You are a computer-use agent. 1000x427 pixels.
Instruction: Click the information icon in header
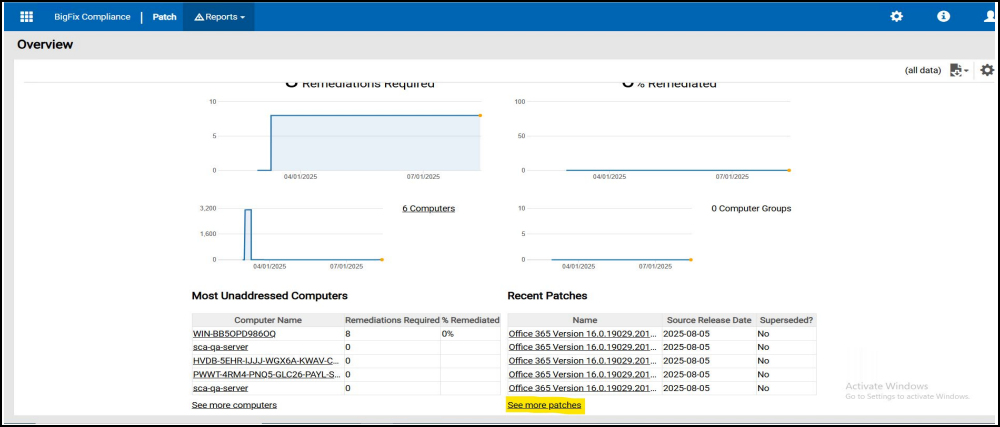(943, 17)
